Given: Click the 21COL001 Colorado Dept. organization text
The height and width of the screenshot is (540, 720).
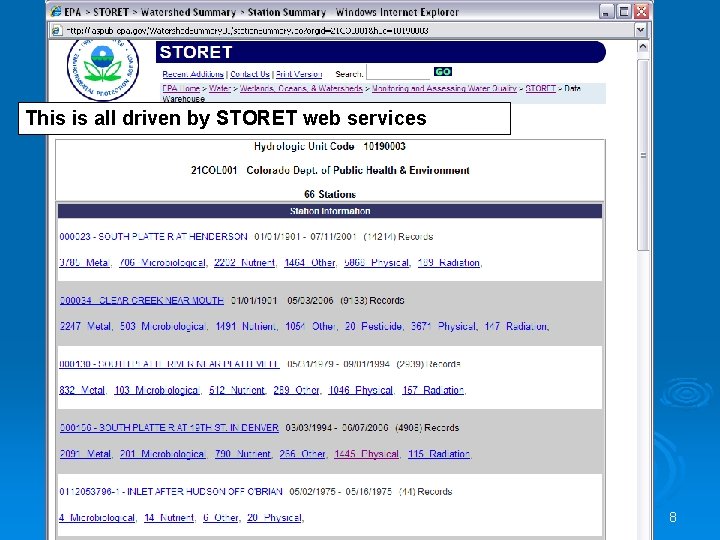Looking at the screenshot, I should tap(330, 170).
